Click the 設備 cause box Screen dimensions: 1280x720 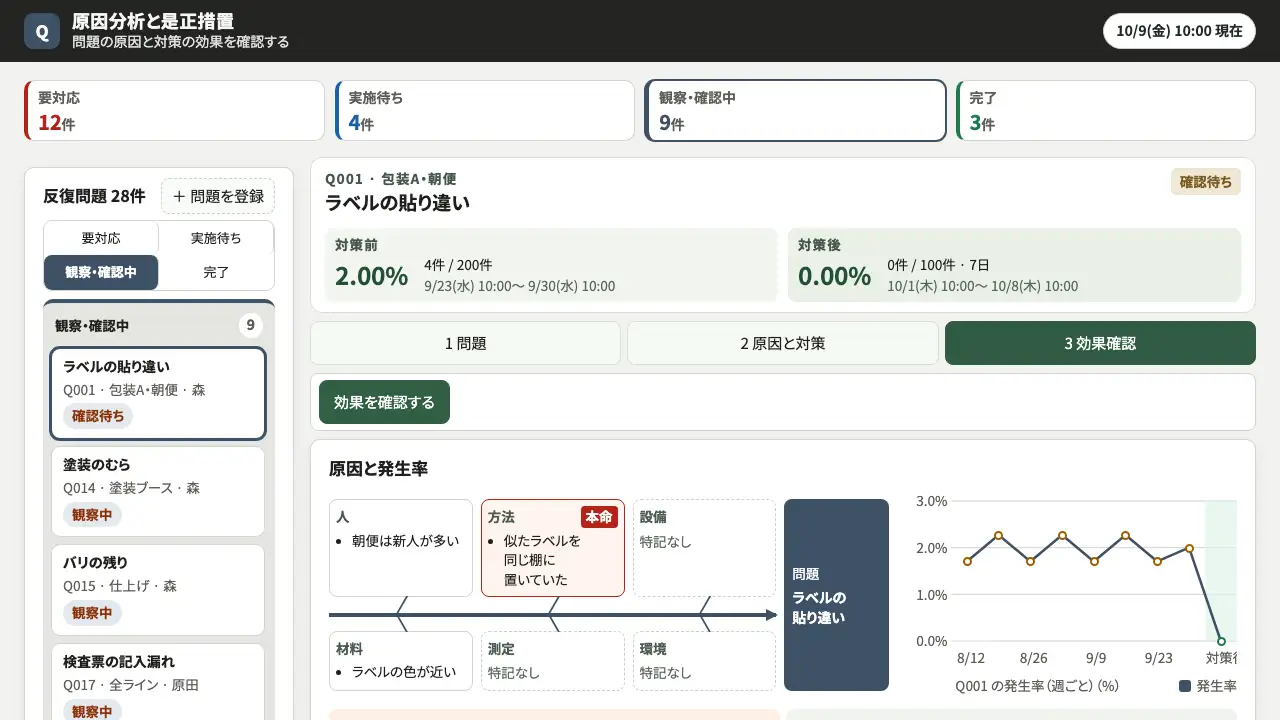704,548
